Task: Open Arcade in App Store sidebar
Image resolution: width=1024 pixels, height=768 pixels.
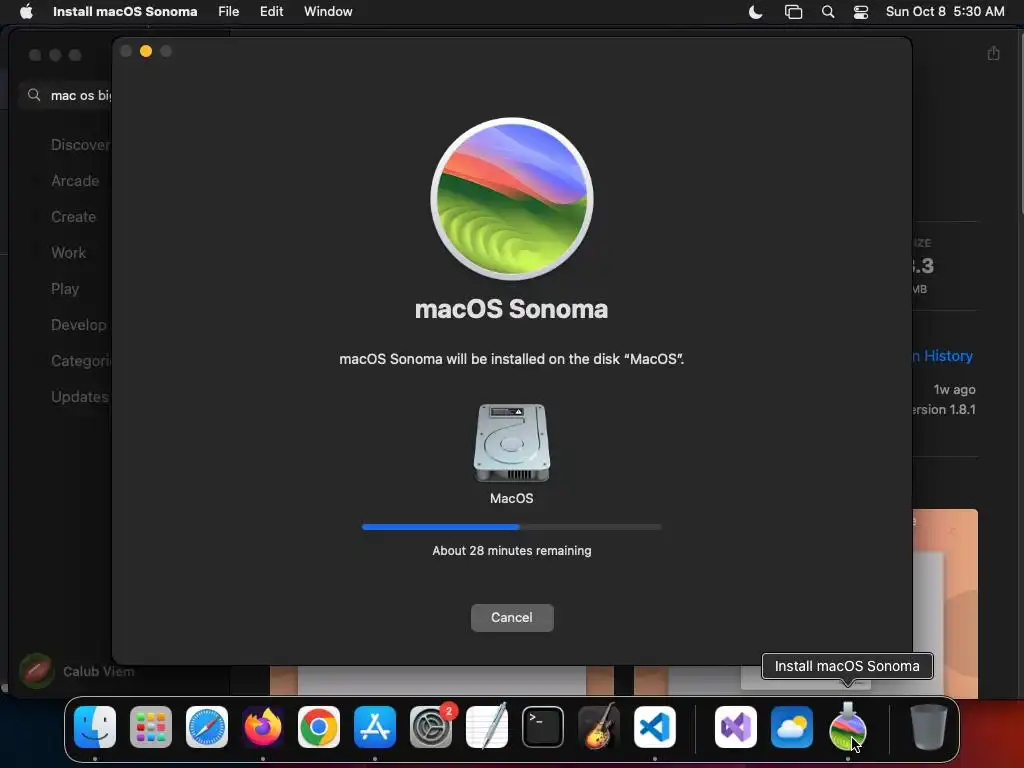Action: tap(75, 180)
